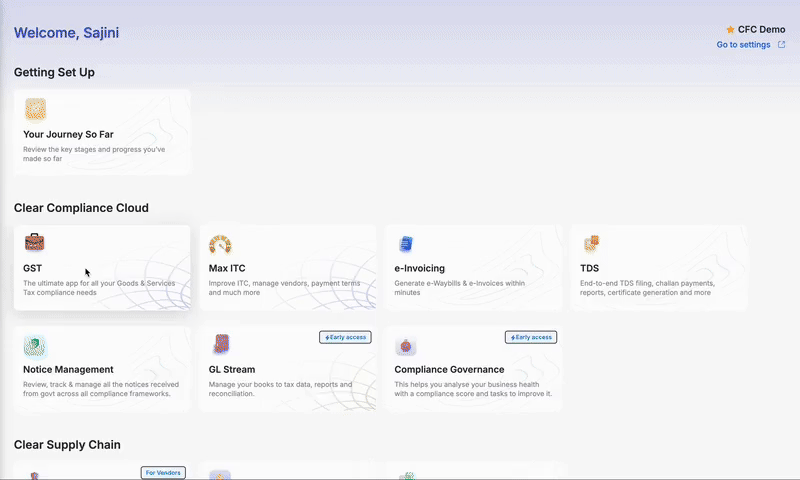This screenshot has height=480, width=800.
Task: Open the GL Stream card title
Action: (x=232, y=369)
